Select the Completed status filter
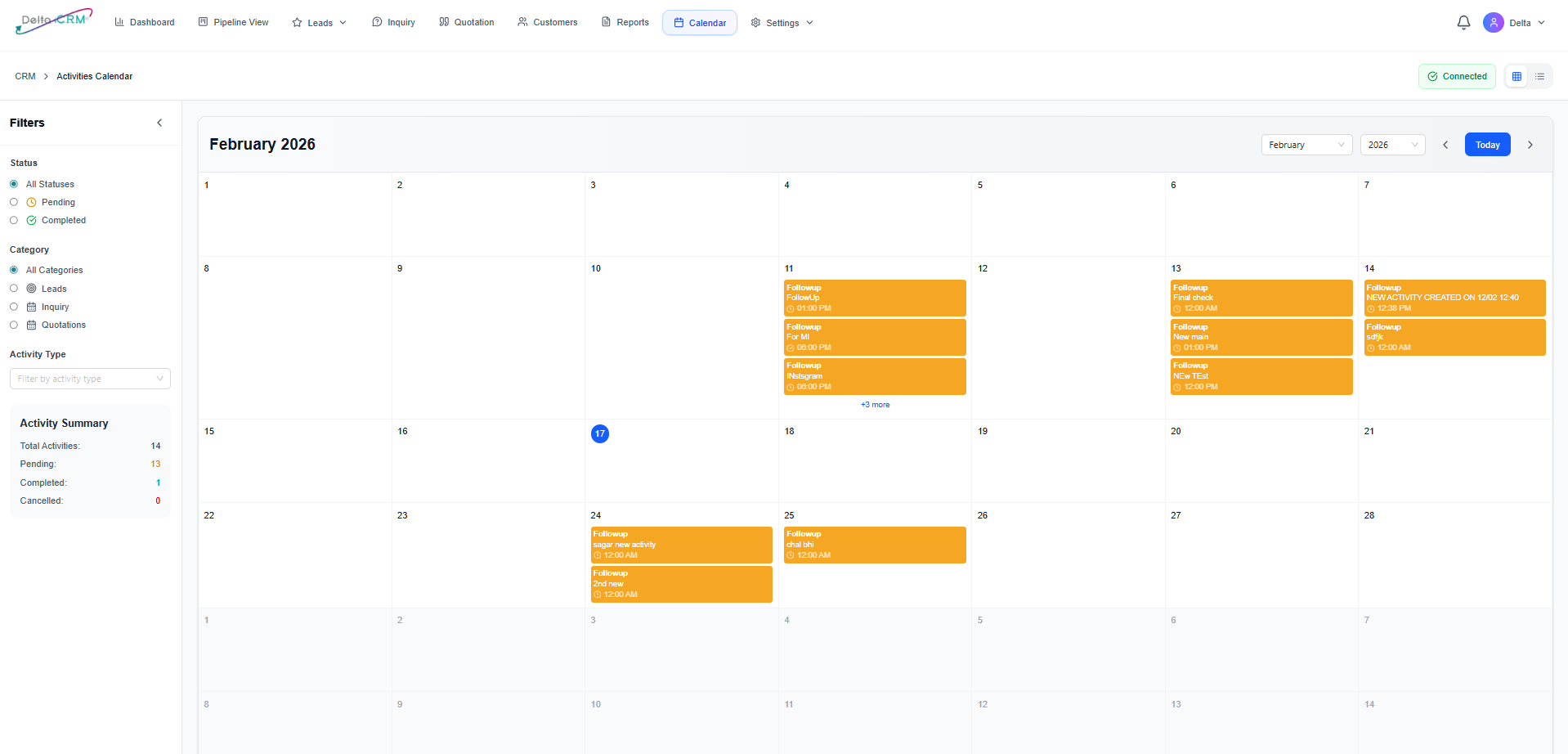Screen dimensions: 1568x754 pos(13,220)
